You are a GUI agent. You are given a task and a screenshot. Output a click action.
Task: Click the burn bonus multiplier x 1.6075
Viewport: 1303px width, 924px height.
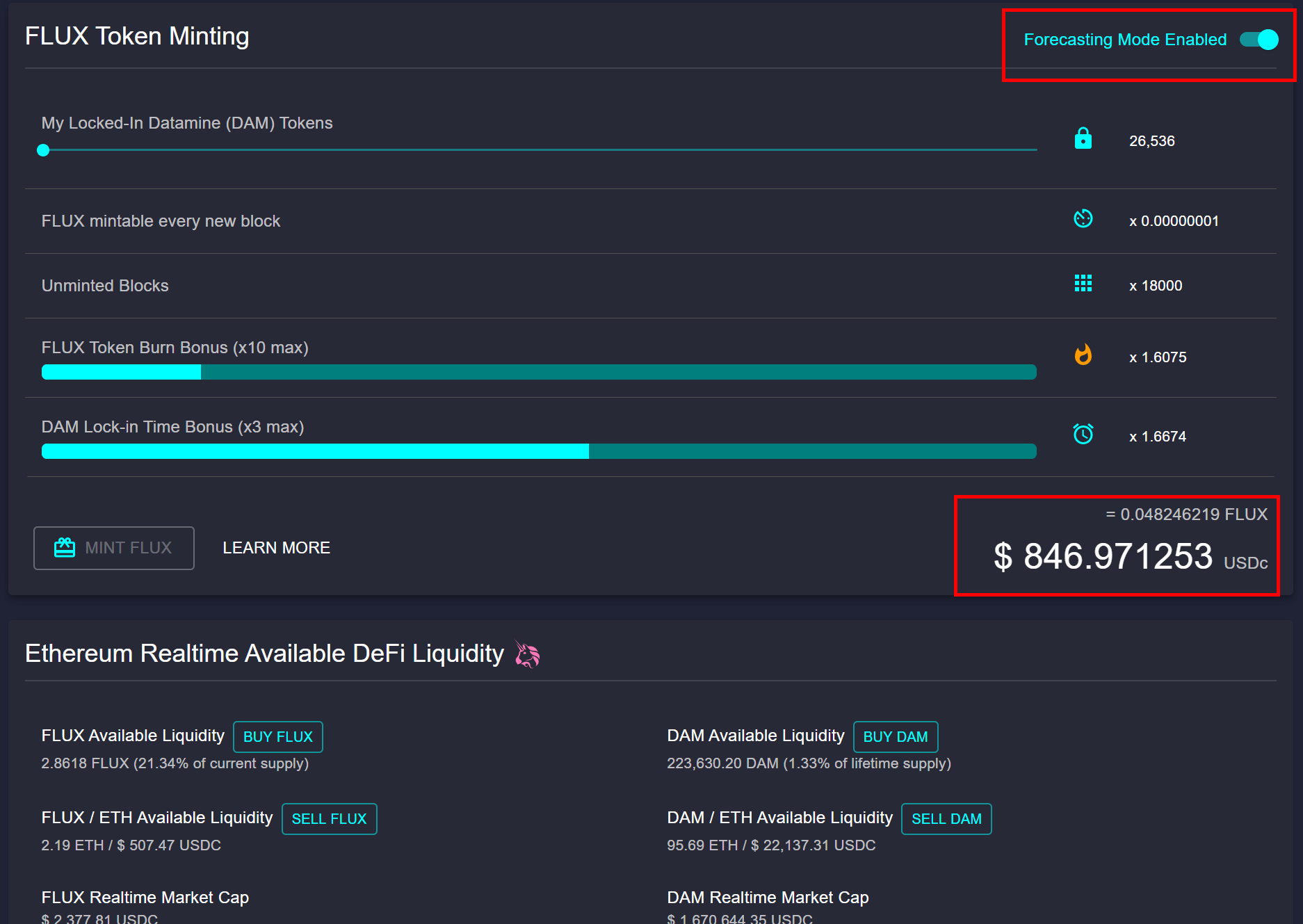pyautogui.click(x=1158, y=357)
